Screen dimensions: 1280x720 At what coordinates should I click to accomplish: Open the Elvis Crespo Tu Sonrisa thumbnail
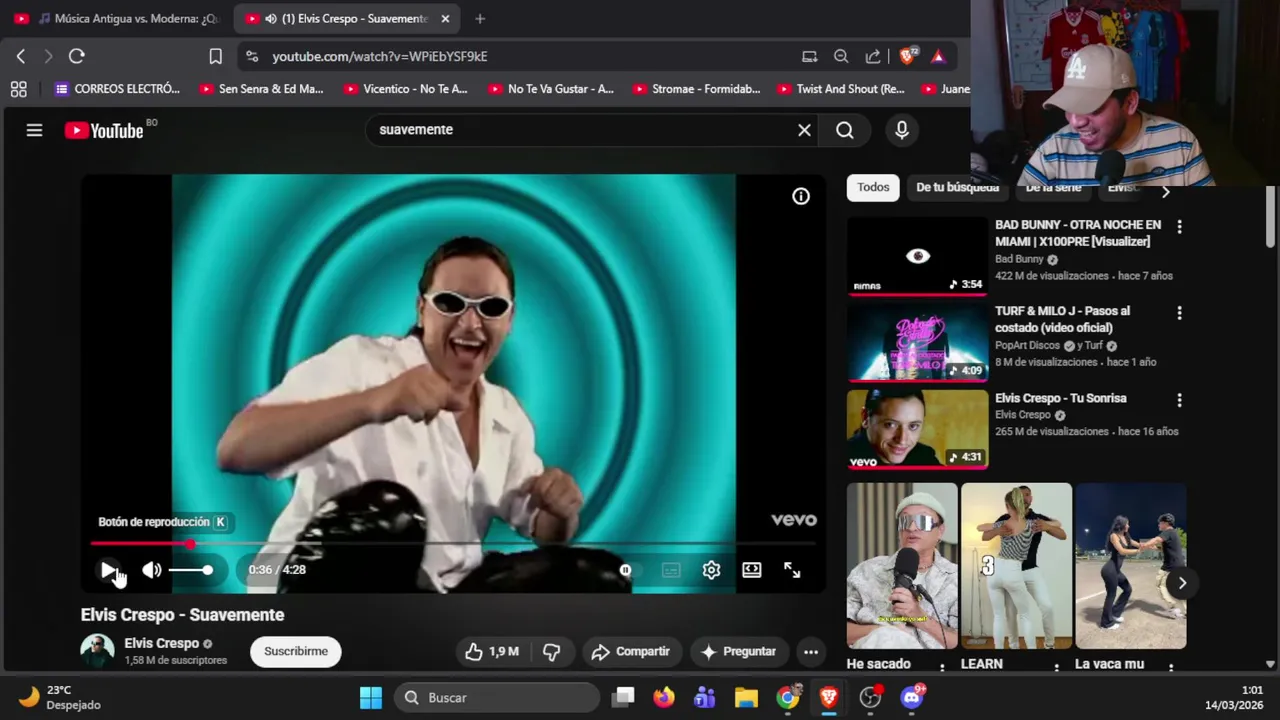click(918, 429)
